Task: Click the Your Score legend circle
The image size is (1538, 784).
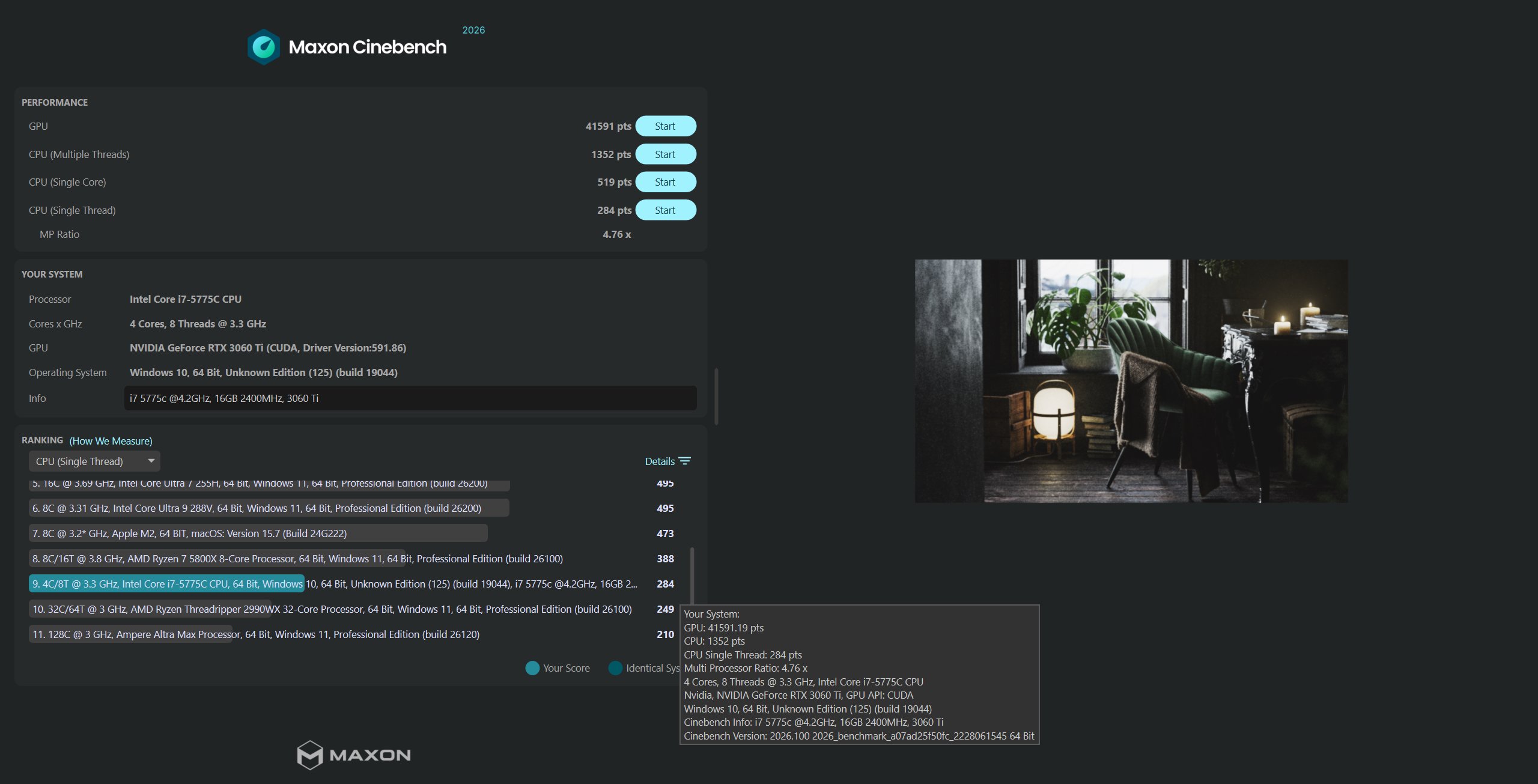Action: tap(532, 668)
